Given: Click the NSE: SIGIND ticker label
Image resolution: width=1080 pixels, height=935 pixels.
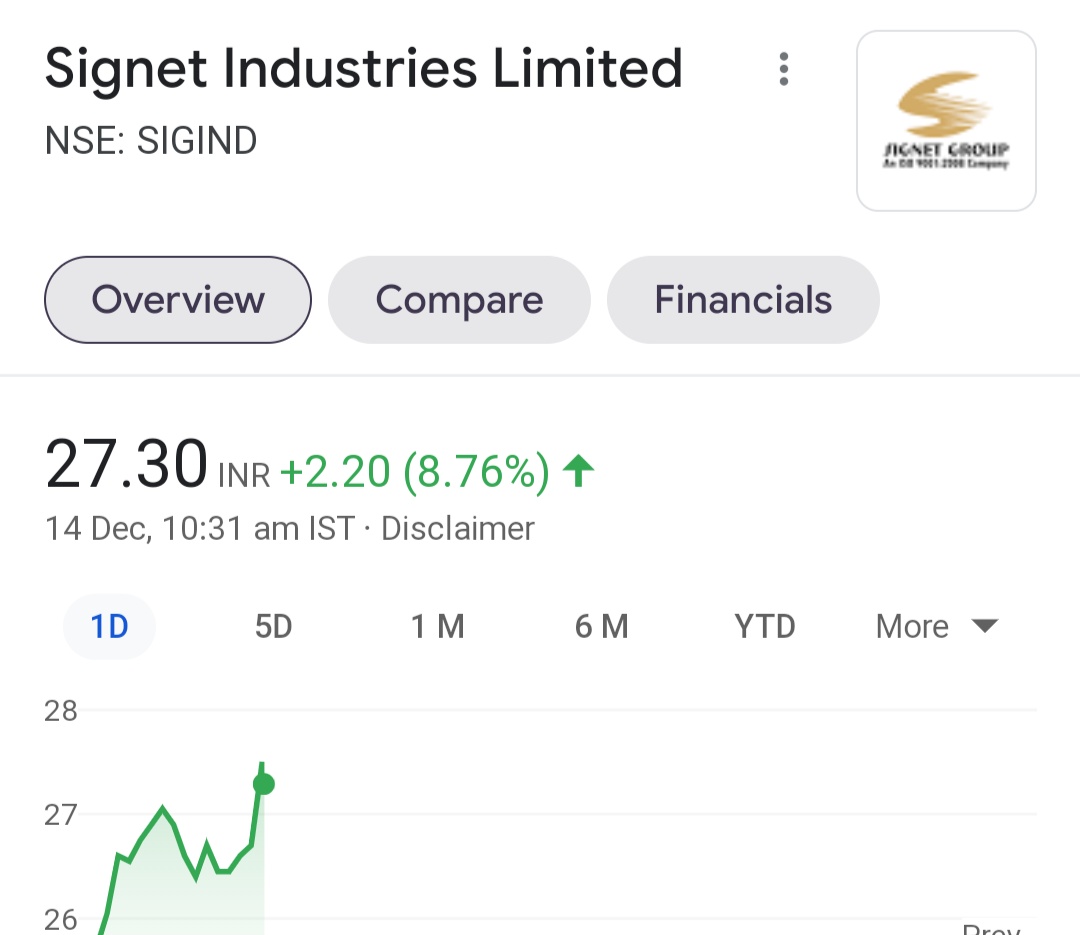Looking at the screenshot, I should (x=151, y=141).
